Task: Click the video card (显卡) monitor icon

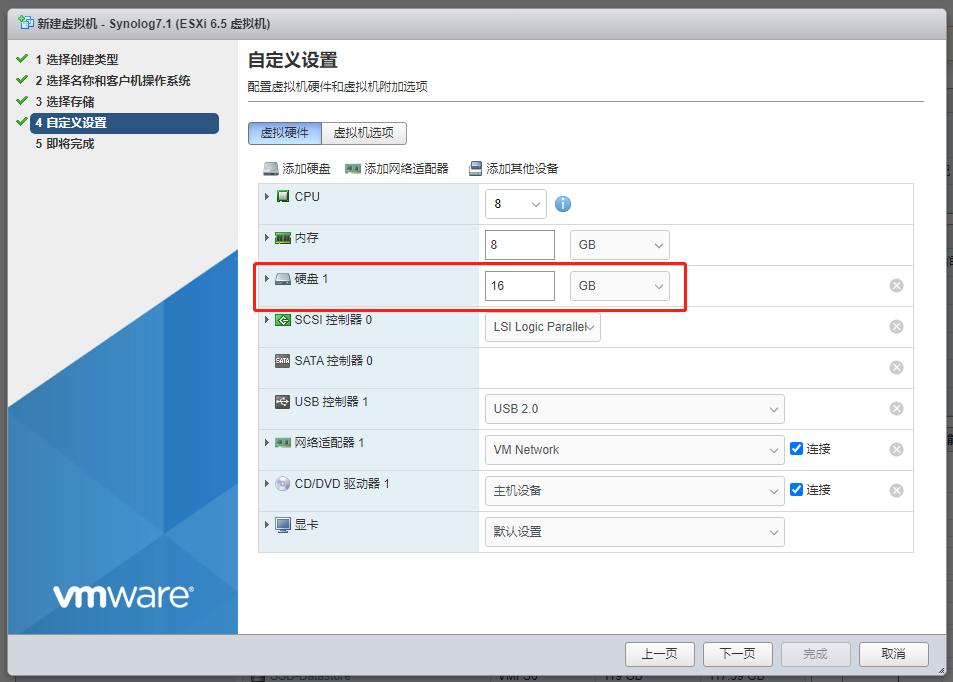Action: 283,525
